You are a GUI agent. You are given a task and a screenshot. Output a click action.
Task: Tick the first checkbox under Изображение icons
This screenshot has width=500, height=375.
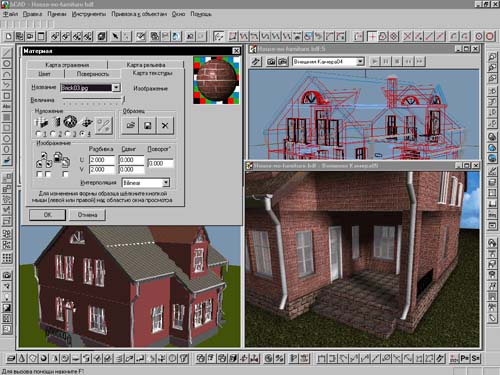pos(39,174)
